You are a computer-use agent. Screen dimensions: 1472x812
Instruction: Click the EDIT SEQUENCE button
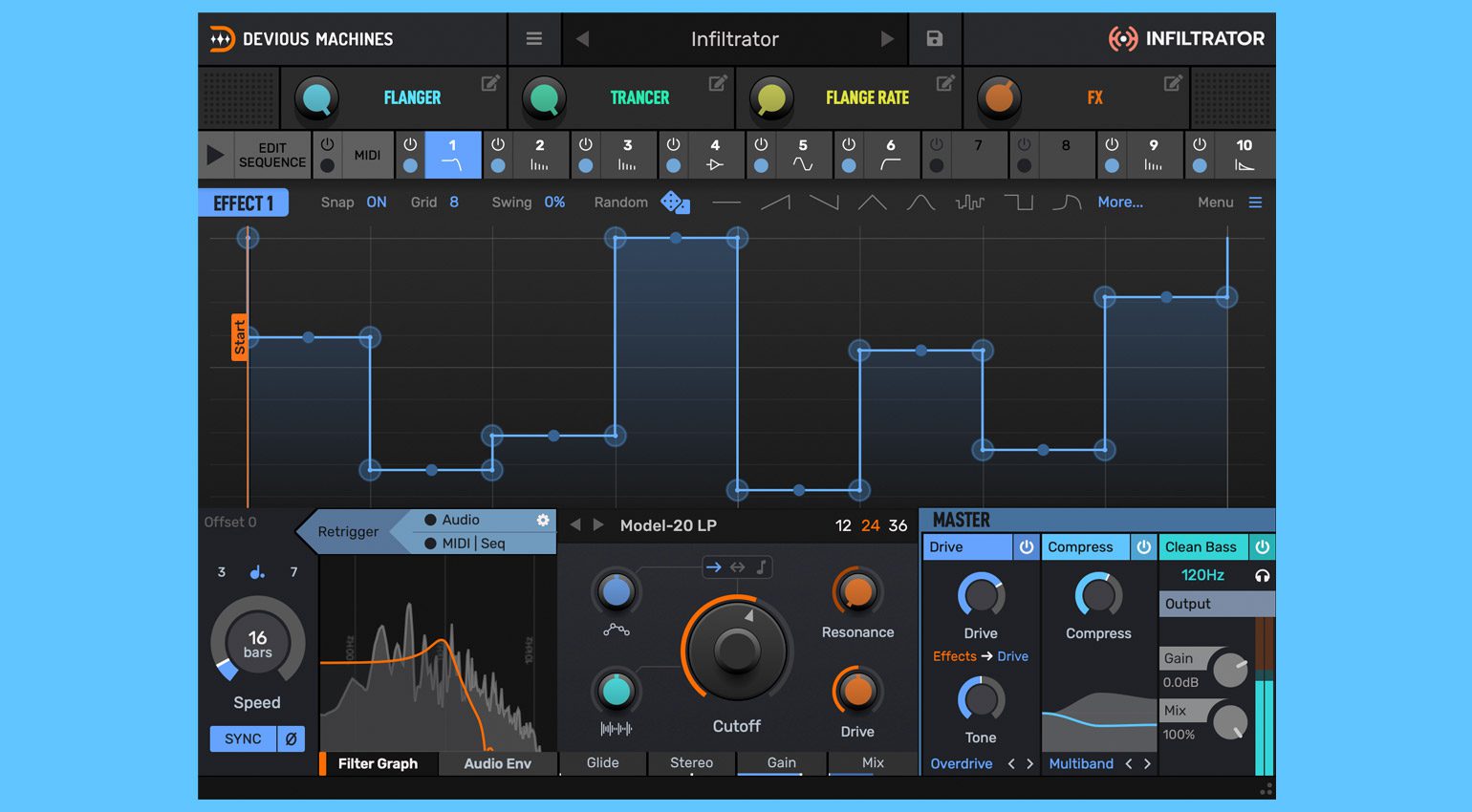coord(272,155)
